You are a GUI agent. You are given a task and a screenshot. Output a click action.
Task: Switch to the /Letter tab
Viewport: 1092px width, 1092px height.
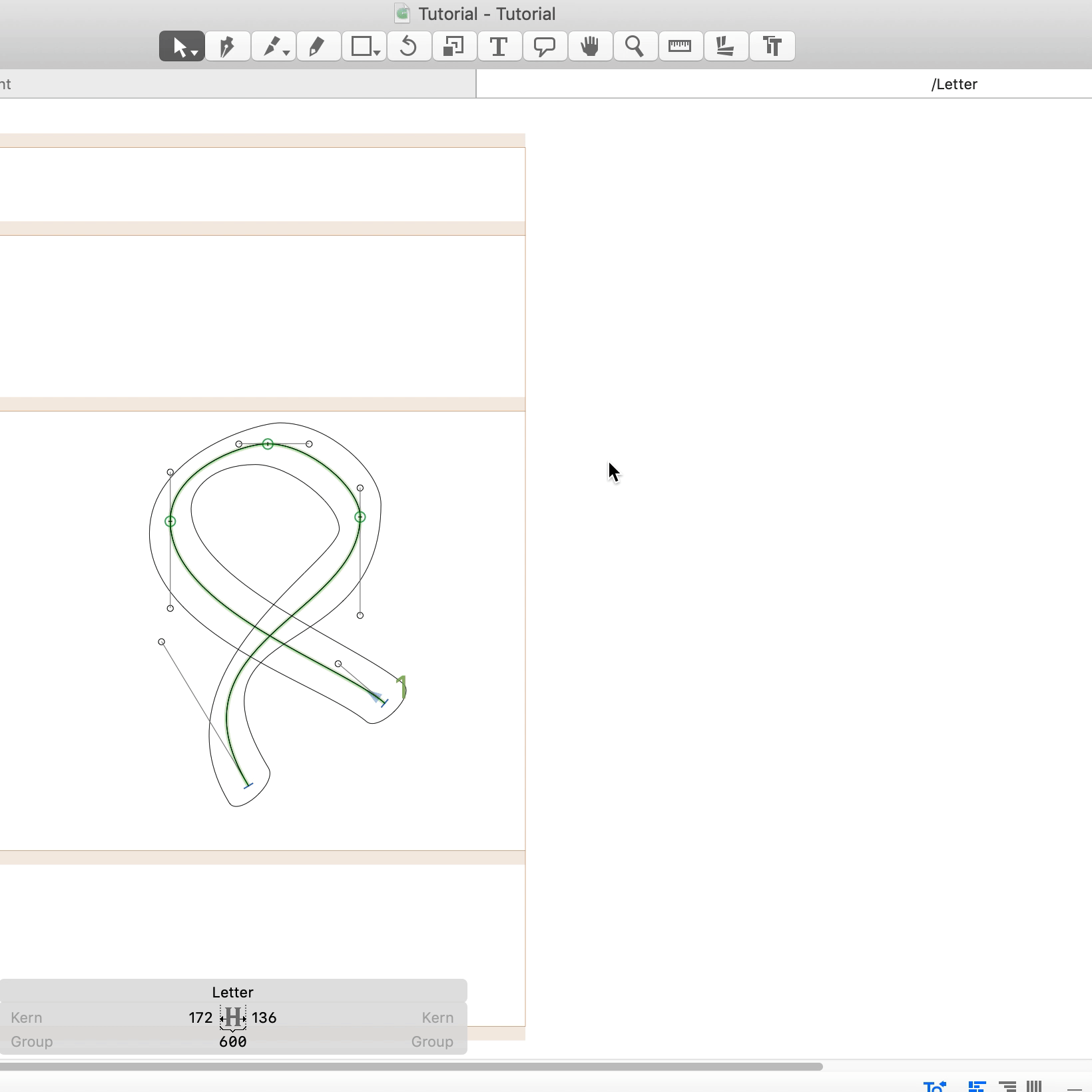(954, 85)
